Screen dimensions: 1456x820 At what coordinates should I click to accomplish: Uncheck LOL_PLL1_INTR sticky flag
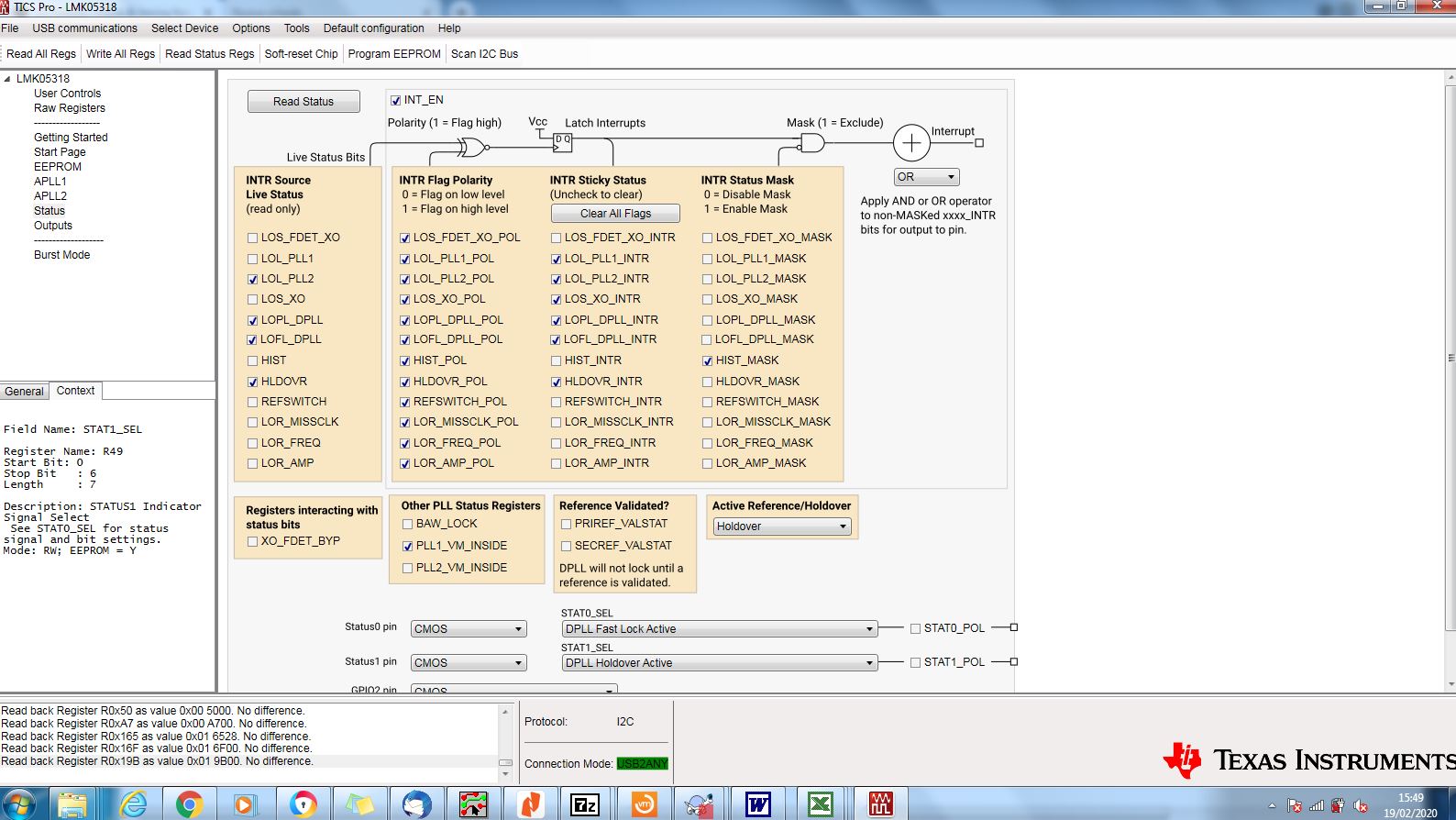[556, 259]
